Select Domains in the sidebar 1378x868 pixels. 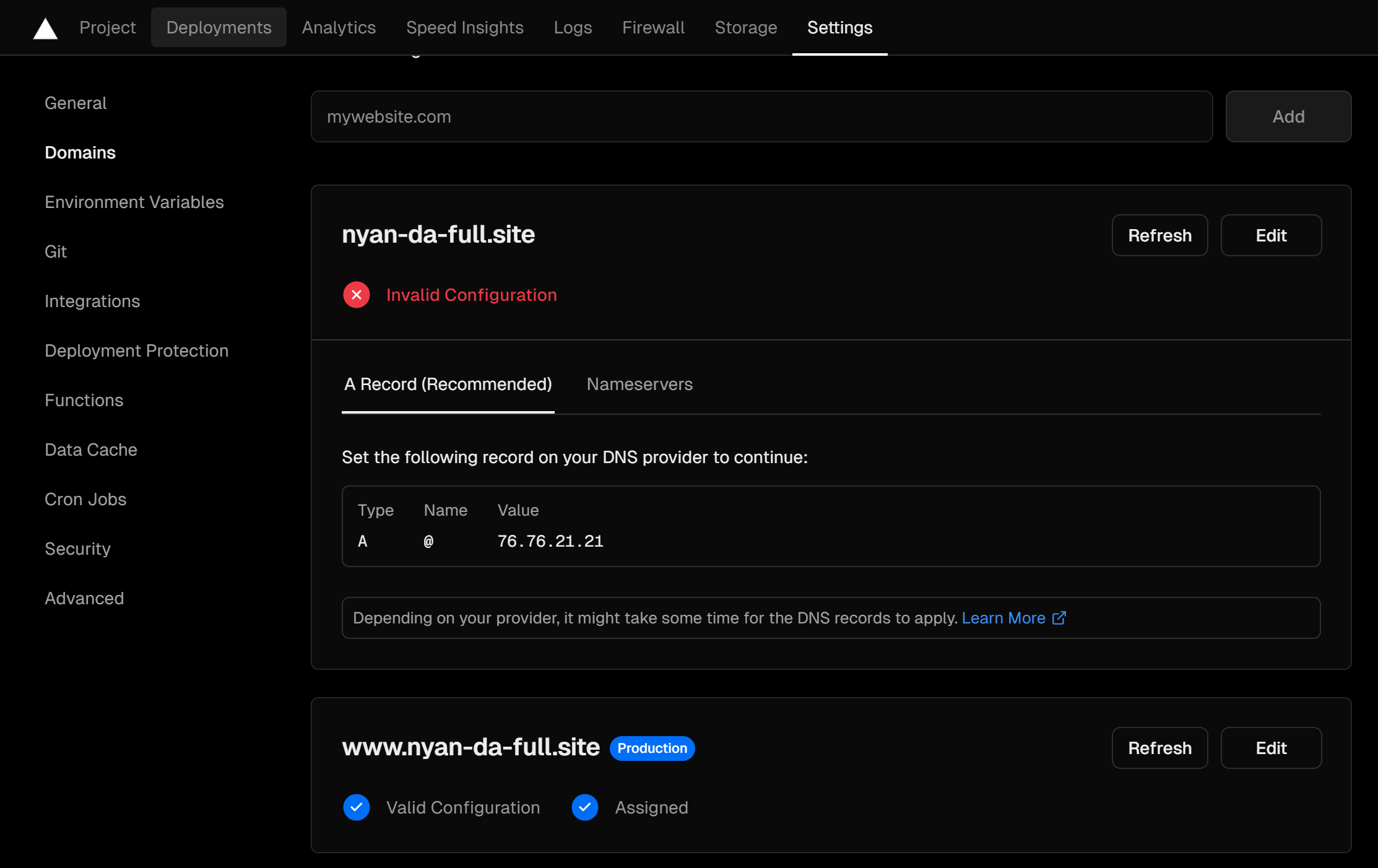click(80, 152)
